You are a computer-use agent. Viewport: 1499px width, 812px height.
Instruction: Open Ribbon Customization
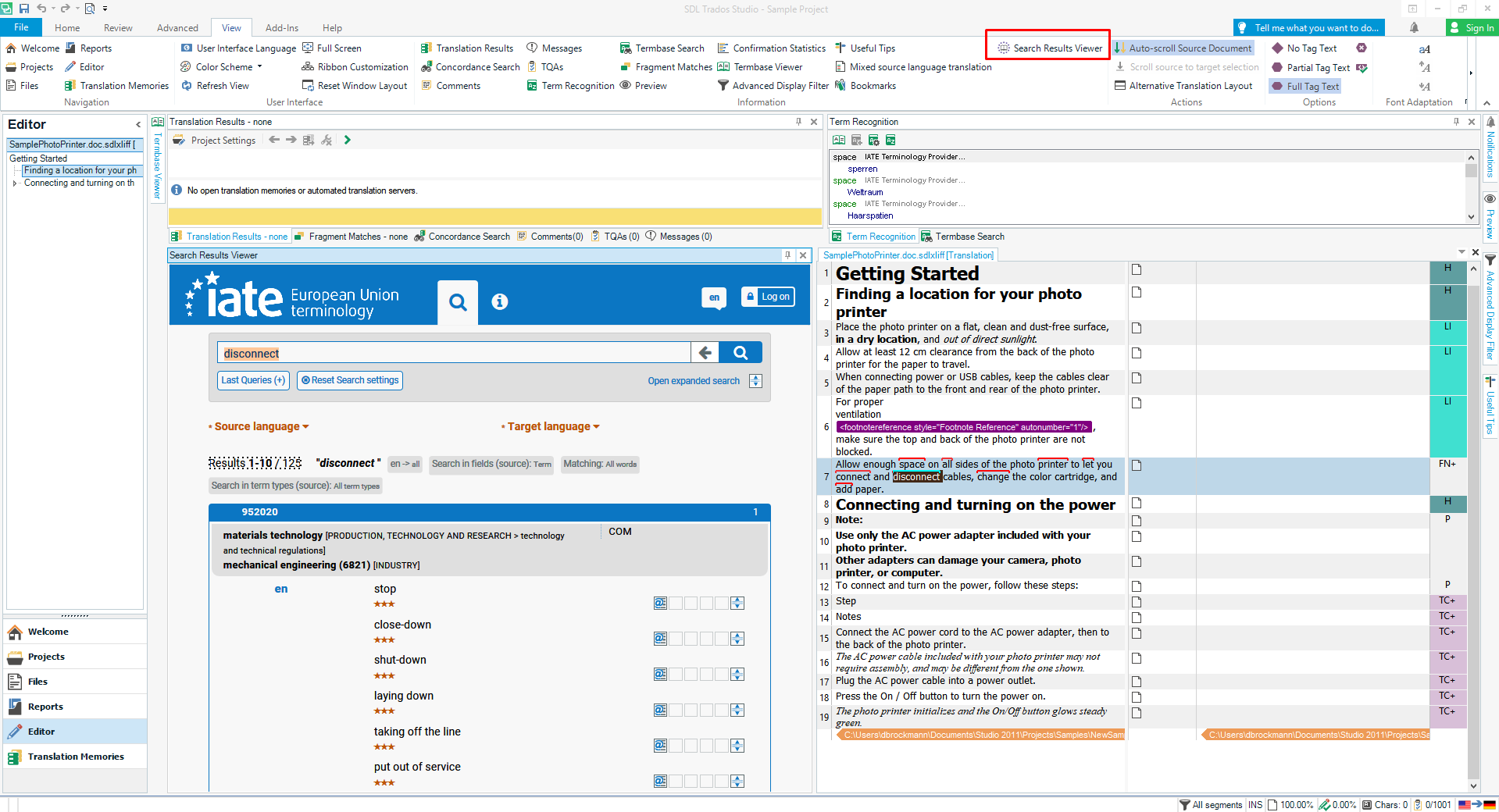[x=355, y=67]
